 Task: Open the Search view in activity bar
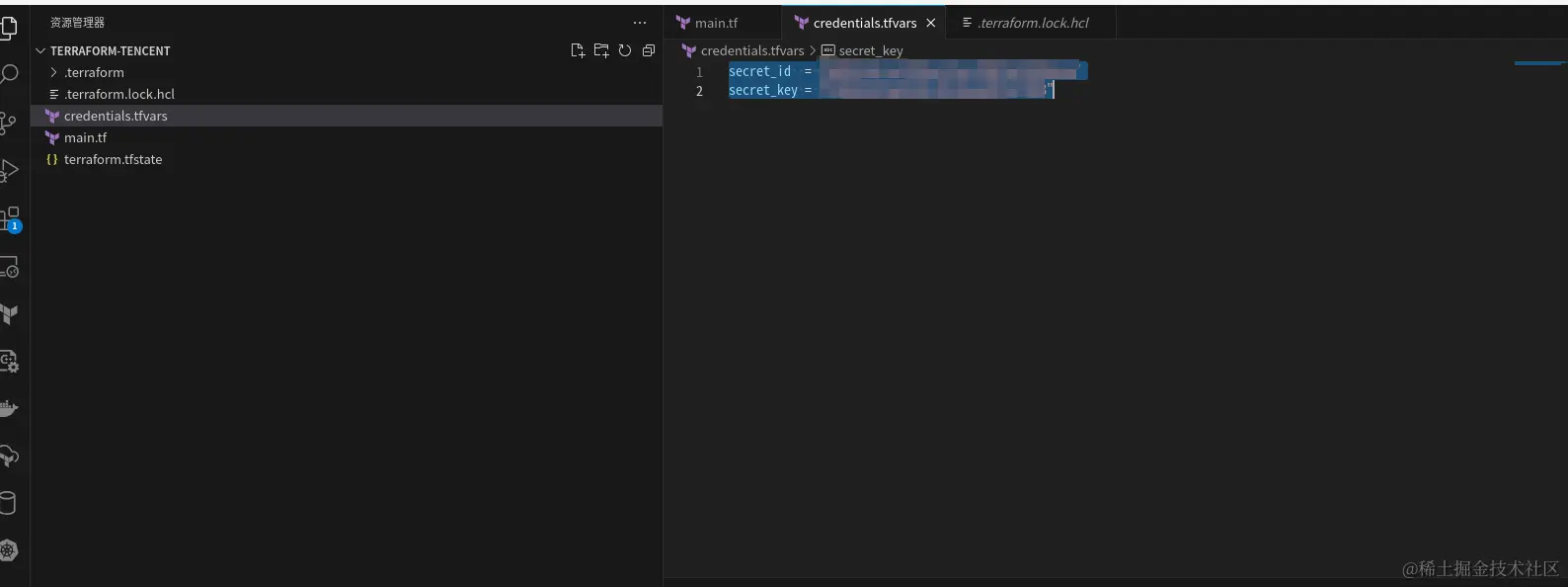[8, 75]
